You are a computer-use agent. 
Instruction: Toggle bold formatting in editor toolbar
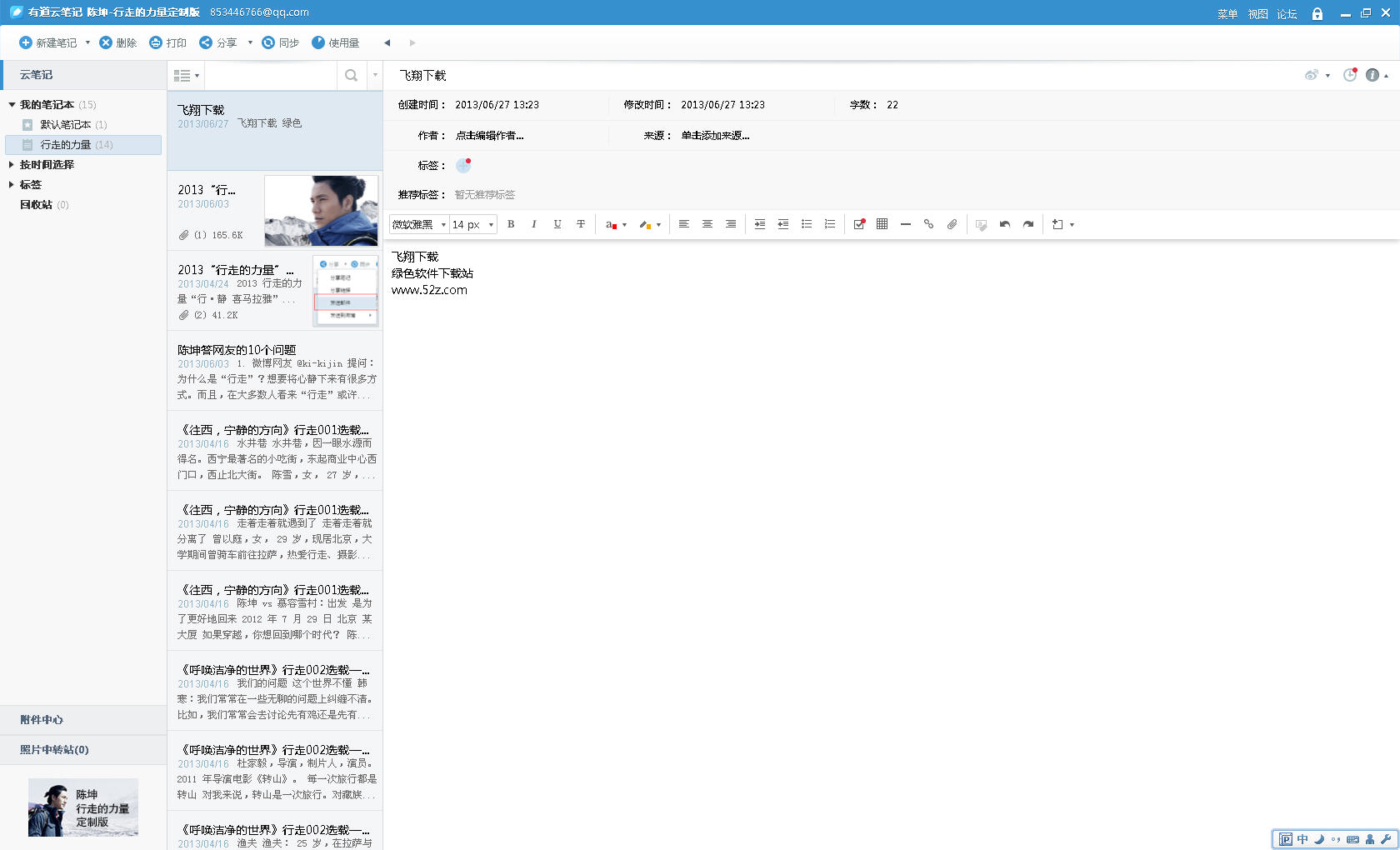tap(511, 224)
